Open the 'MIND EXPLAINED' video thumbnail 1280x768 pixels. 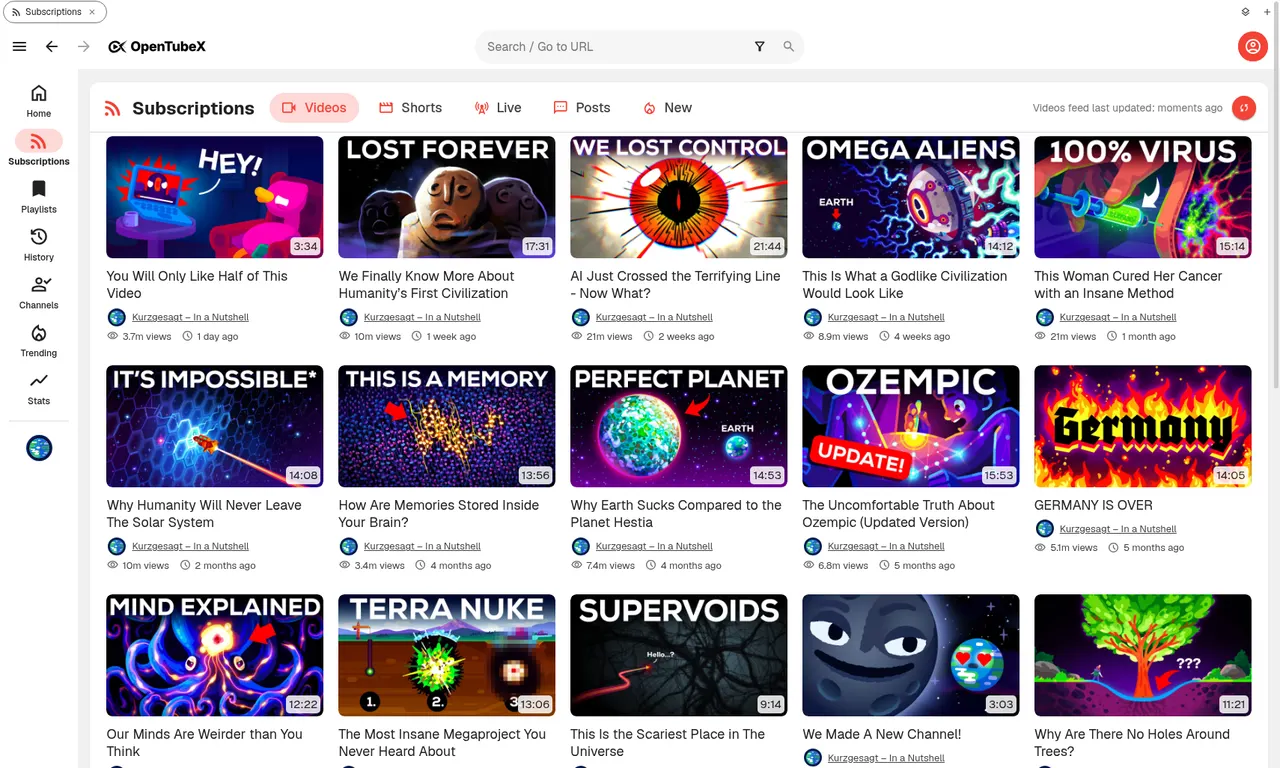point(215,655)
